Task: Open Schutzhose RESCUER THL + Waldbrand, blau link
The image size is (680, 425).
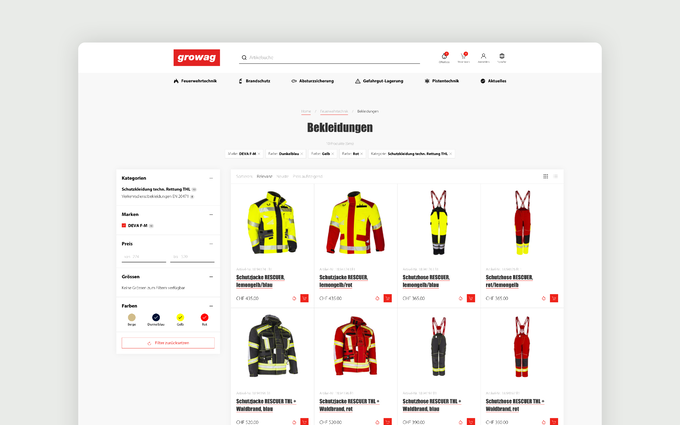Action: 432,405
